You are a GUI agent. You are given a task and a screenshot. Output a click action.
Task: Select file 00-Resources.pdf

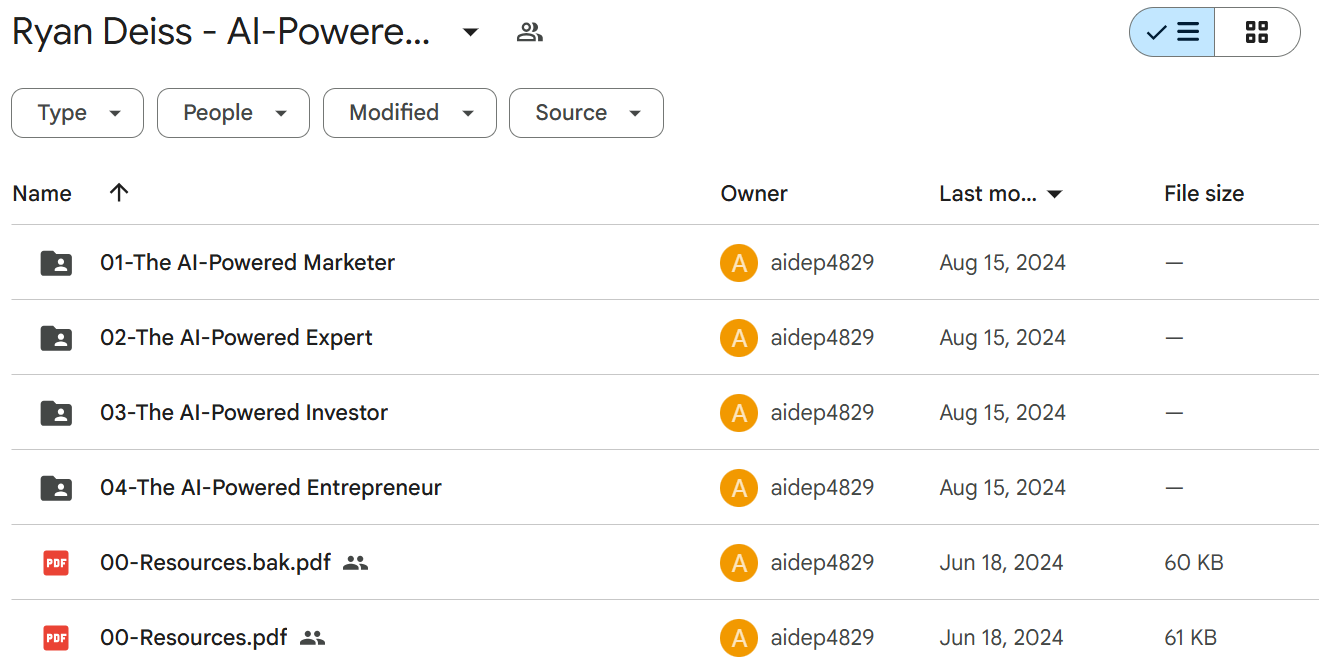click(194, 638)
